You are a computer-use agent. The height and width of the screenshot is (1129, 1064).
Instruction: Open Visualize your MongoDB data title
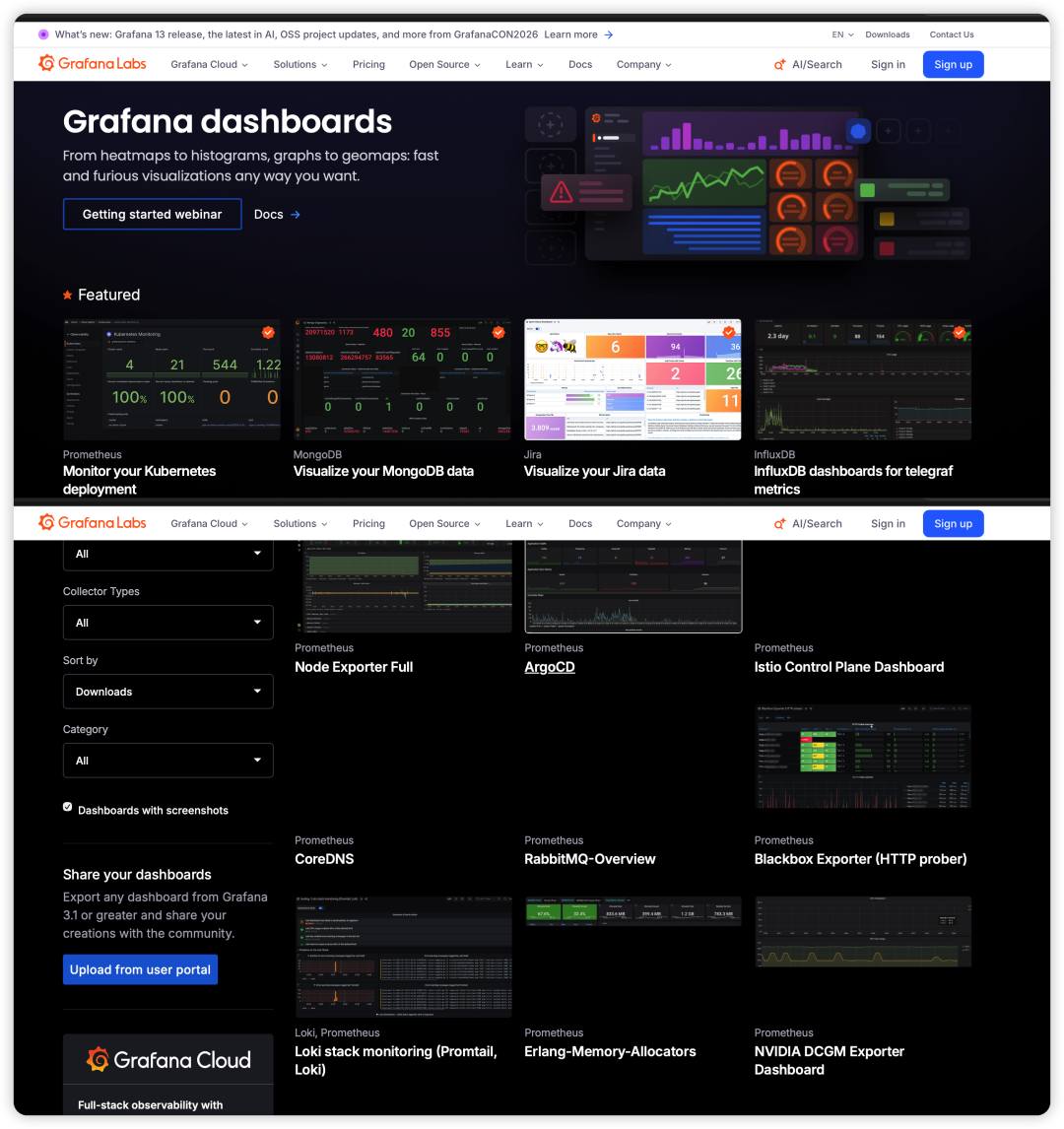(x=383, y=471)
